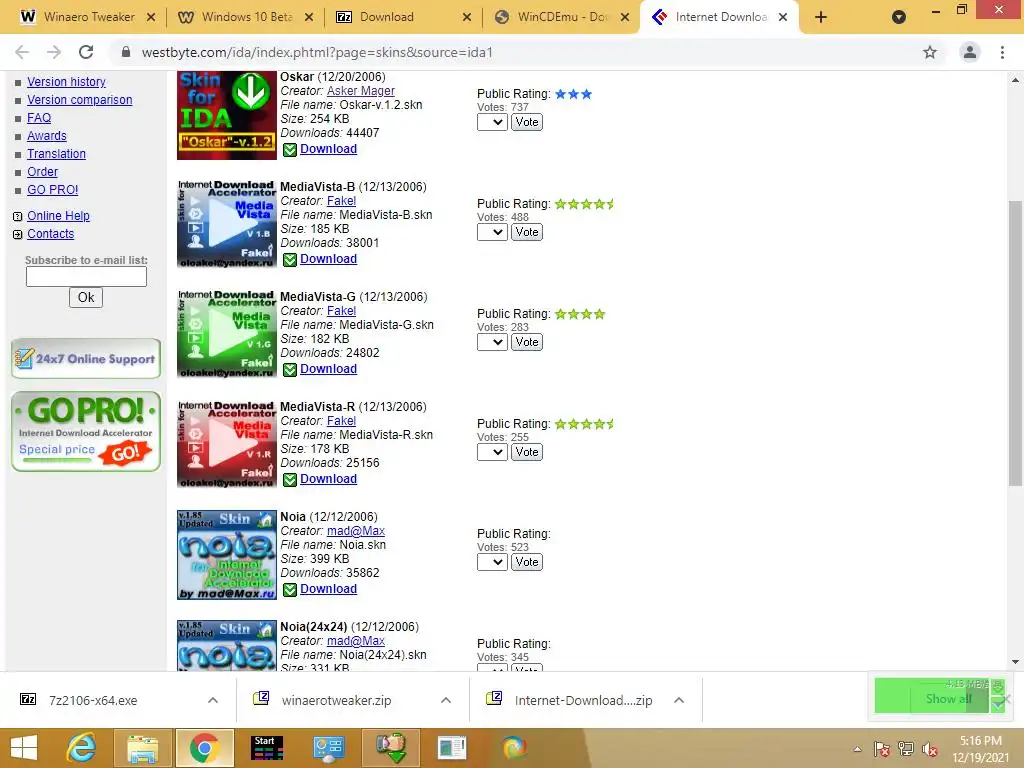Launch Internet Explorer from the taskbar
This screenshot has width=1024, height=768.
[x=82, y=748]
